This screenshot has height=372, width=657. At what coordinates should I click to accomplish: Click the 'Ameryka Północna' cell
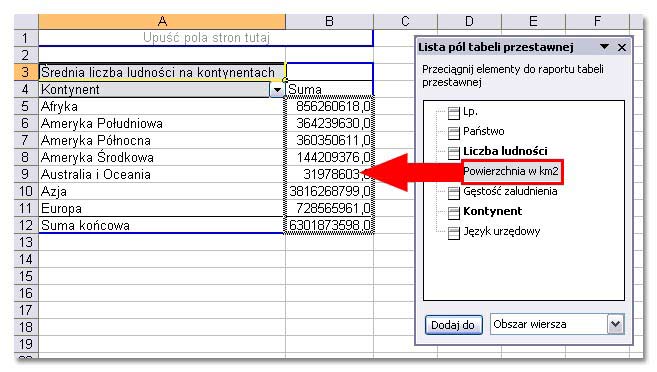pyautogui.click(x=162, y=140)
